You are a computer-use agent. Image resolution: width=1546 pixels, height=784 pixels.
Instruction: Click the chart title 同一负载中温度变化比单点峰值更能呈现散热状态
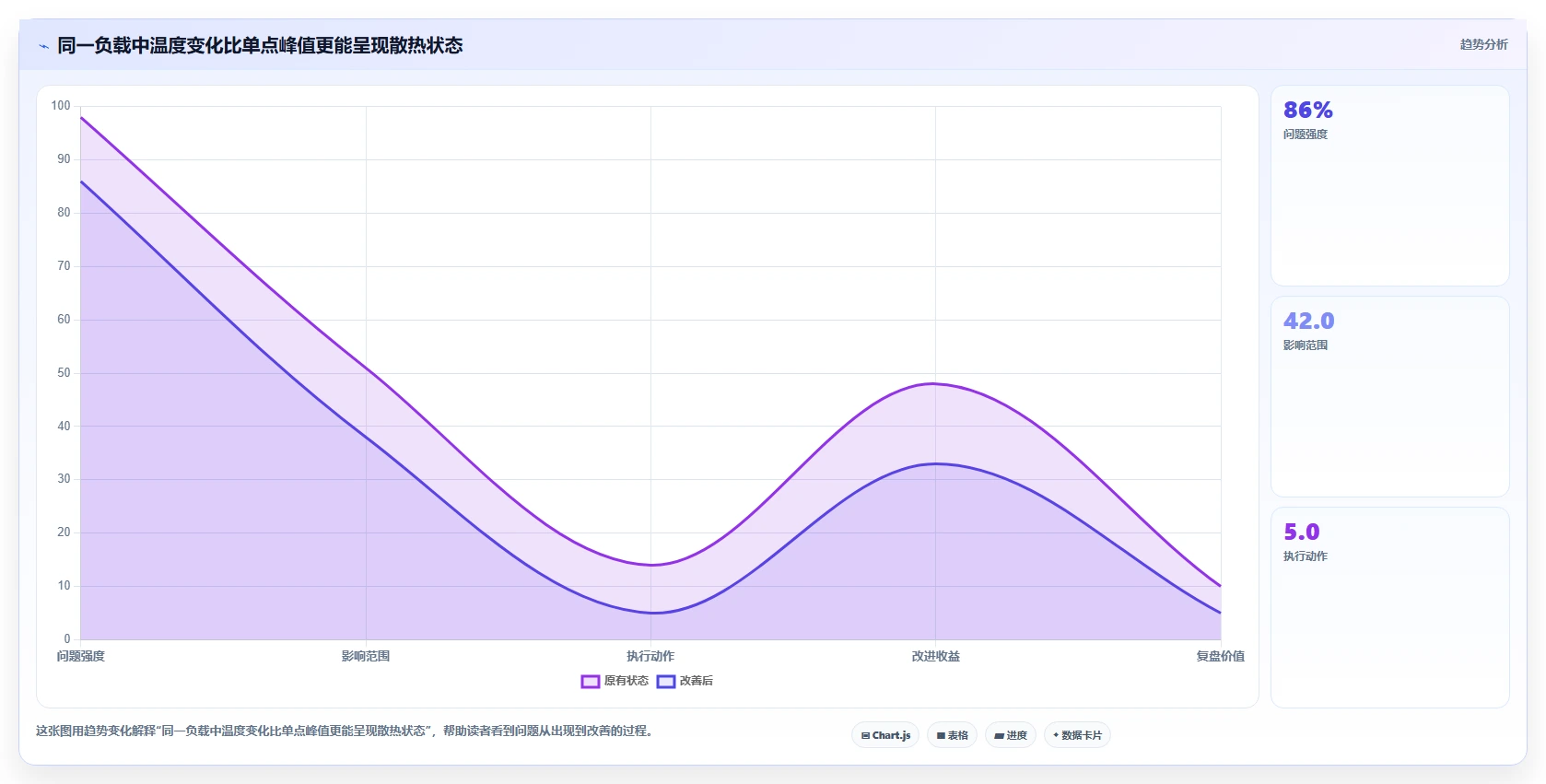coord(260,45)
